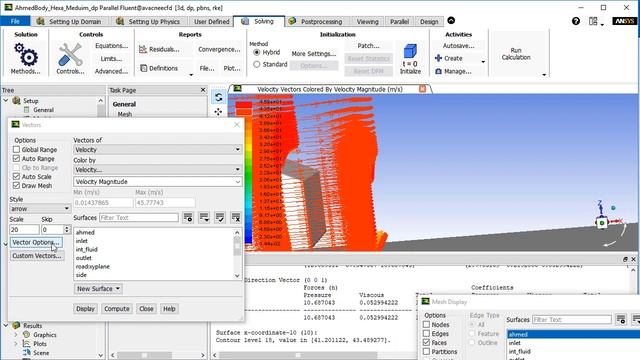Screen dimensions: 640x360
Task: Select Hybrid initialization method
Action: pyautogui.click(x=257, y=53)
